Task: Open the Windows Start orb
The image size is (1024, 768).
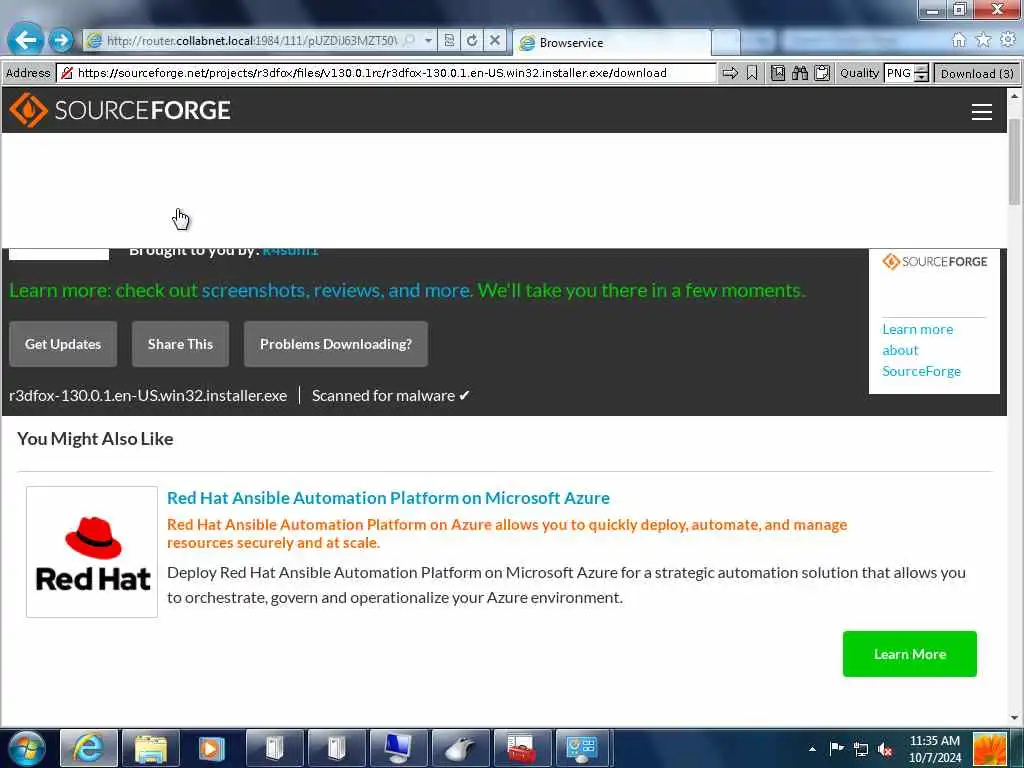Action: tap(27, 748)
